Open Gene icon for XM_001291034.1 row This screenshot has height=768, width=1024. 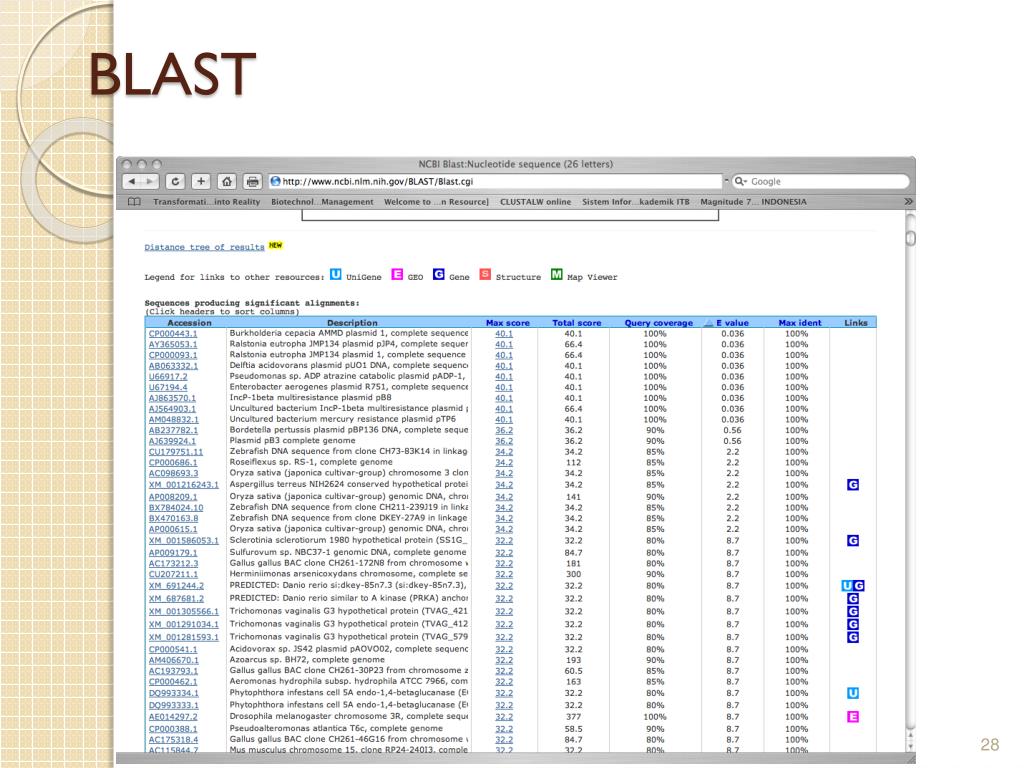853,624
